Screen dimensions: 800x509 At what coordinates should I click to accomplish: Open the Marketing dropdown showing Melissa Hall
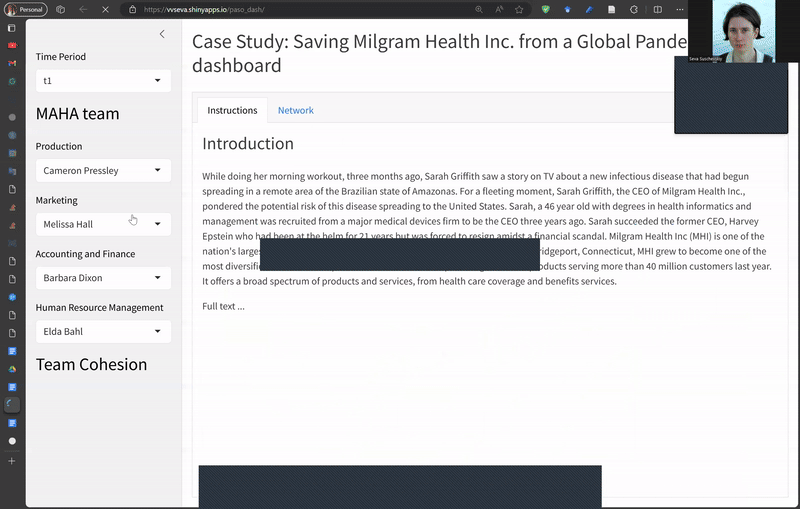click(x=103, y=224)
